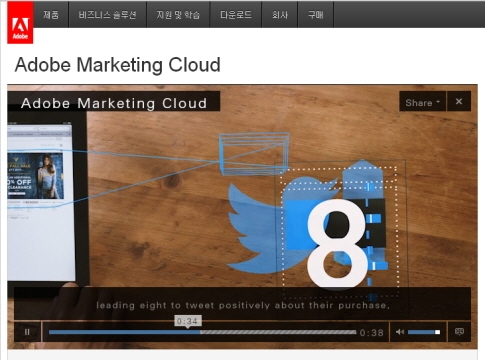Open the 제품 menu
The width and height of the screenshot is (485, 360).
click(x=51, y=14)
